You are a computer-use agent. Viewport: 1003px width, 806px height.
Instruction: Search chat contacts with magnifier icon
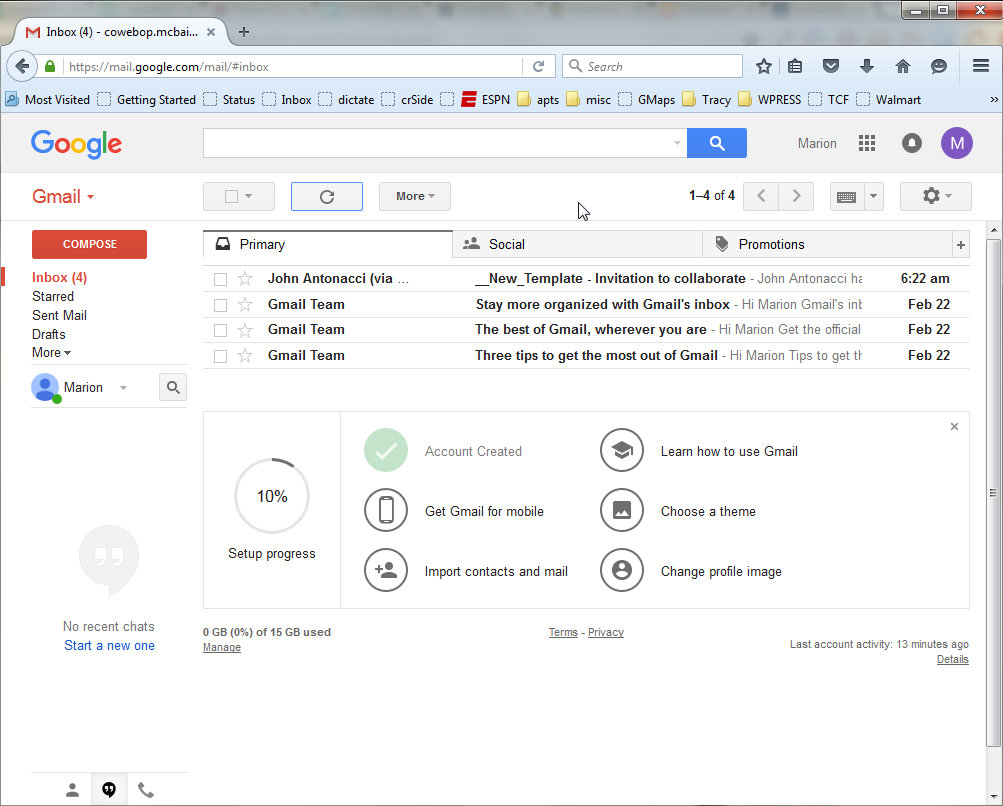[x=173, y=388]
